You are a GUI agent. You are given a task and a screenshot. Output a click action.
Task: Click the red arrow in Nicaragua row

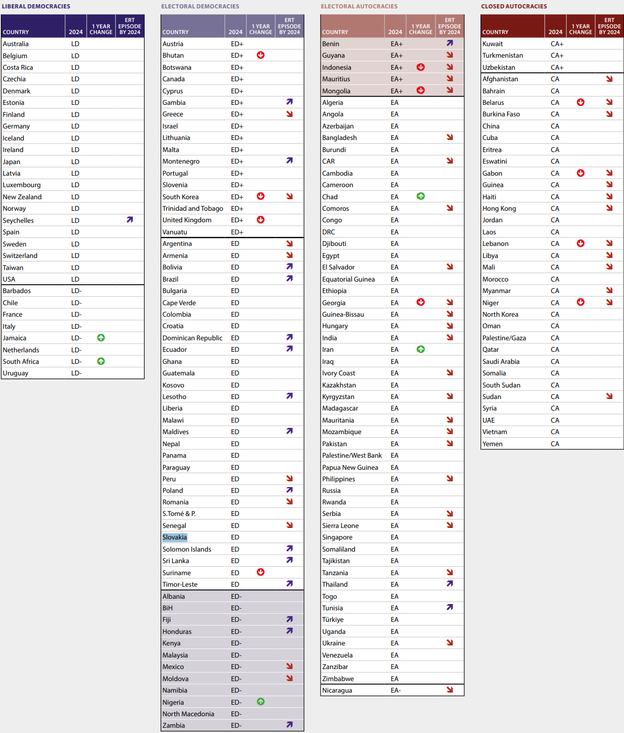[x=449, y=690]
